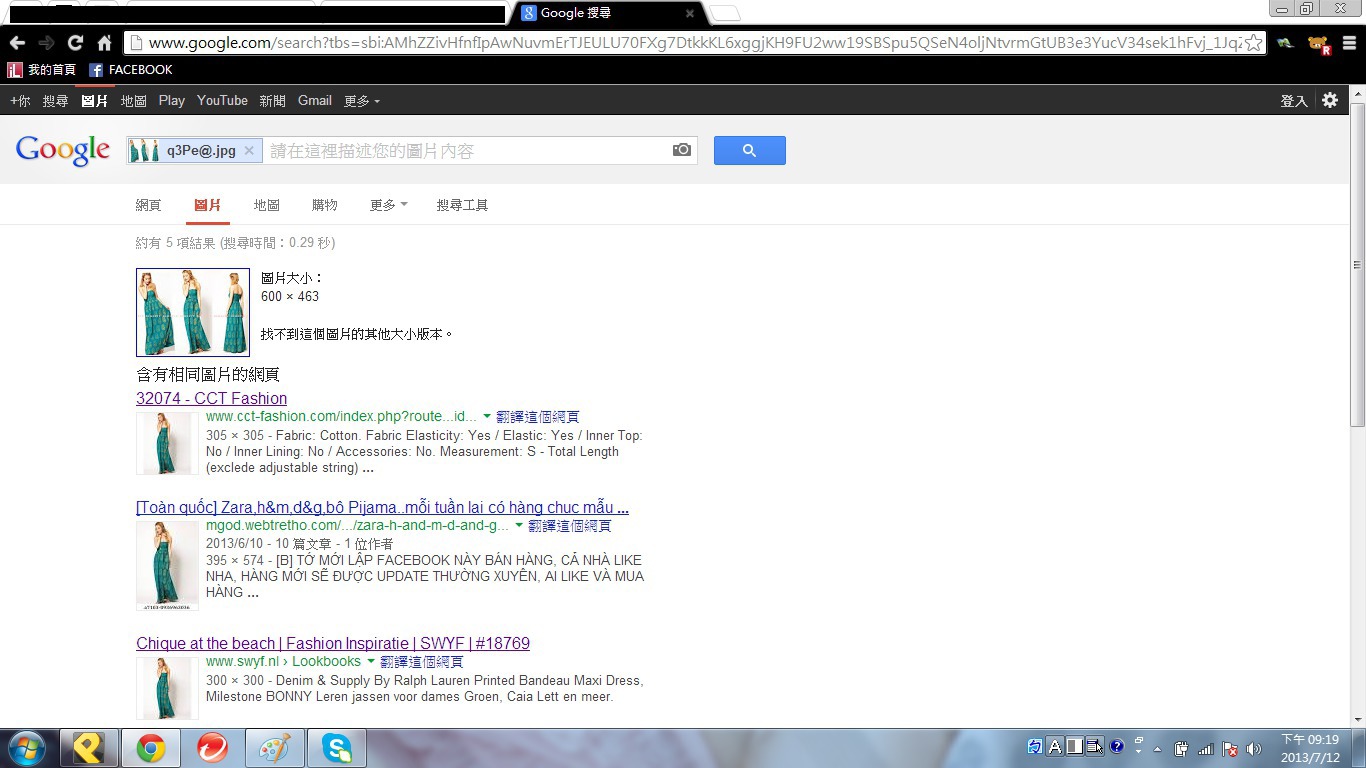The image size is (1366, 768).
Task: Select 搜尋 in the Google top bar
Action: 55,100
